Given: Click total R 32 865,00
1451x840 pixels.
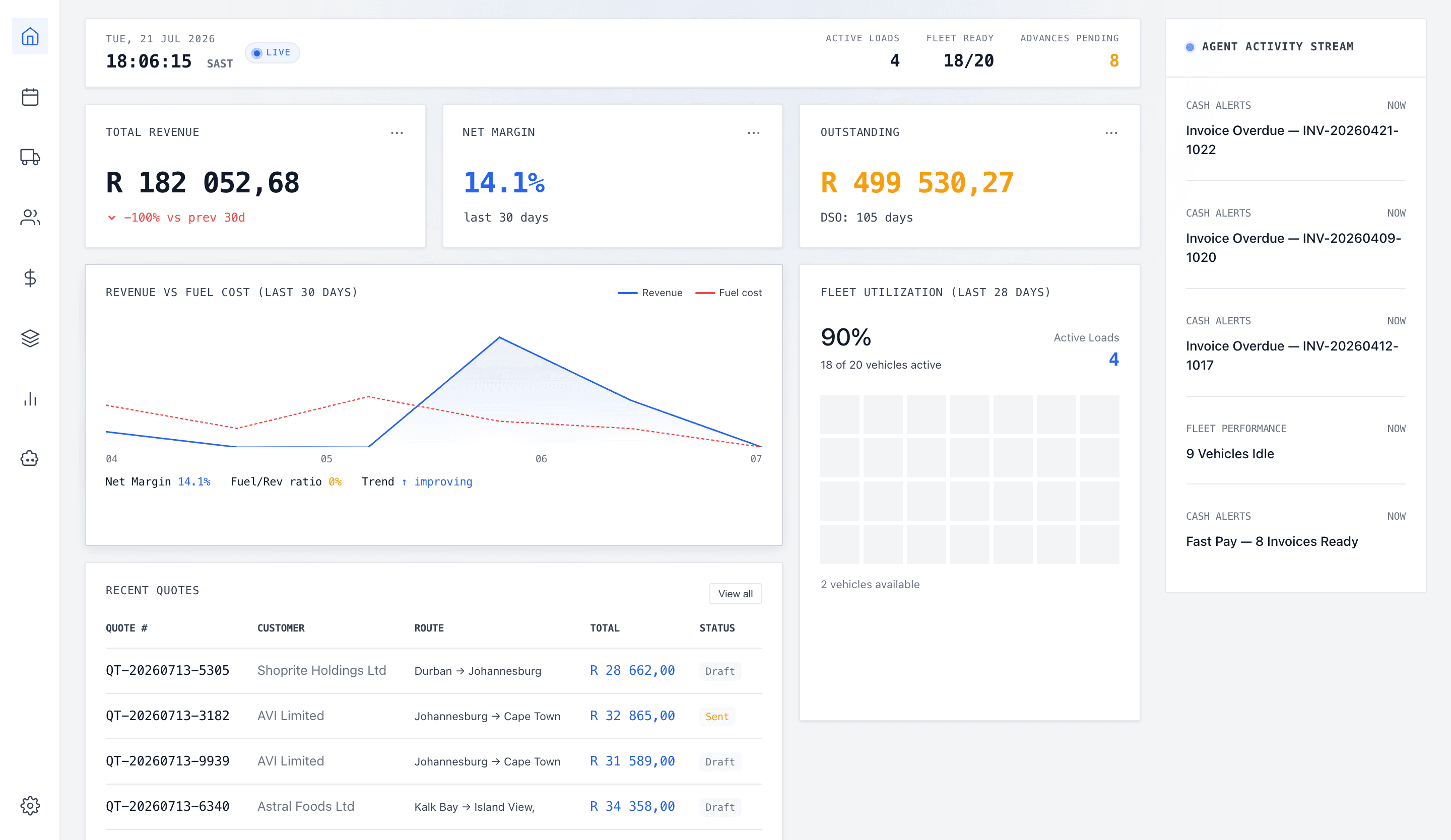Looking at the screenshot, I should (x=632, y=716).
